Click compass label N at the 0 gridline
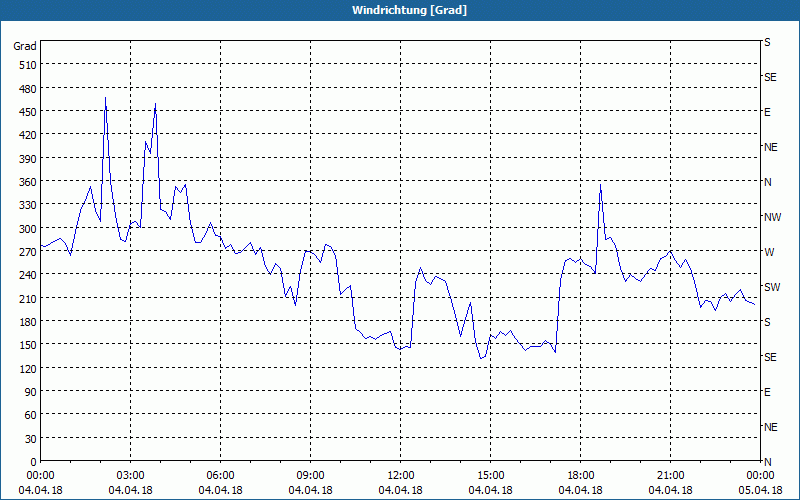This screenshot has width=800, height=500. [768, 462]
